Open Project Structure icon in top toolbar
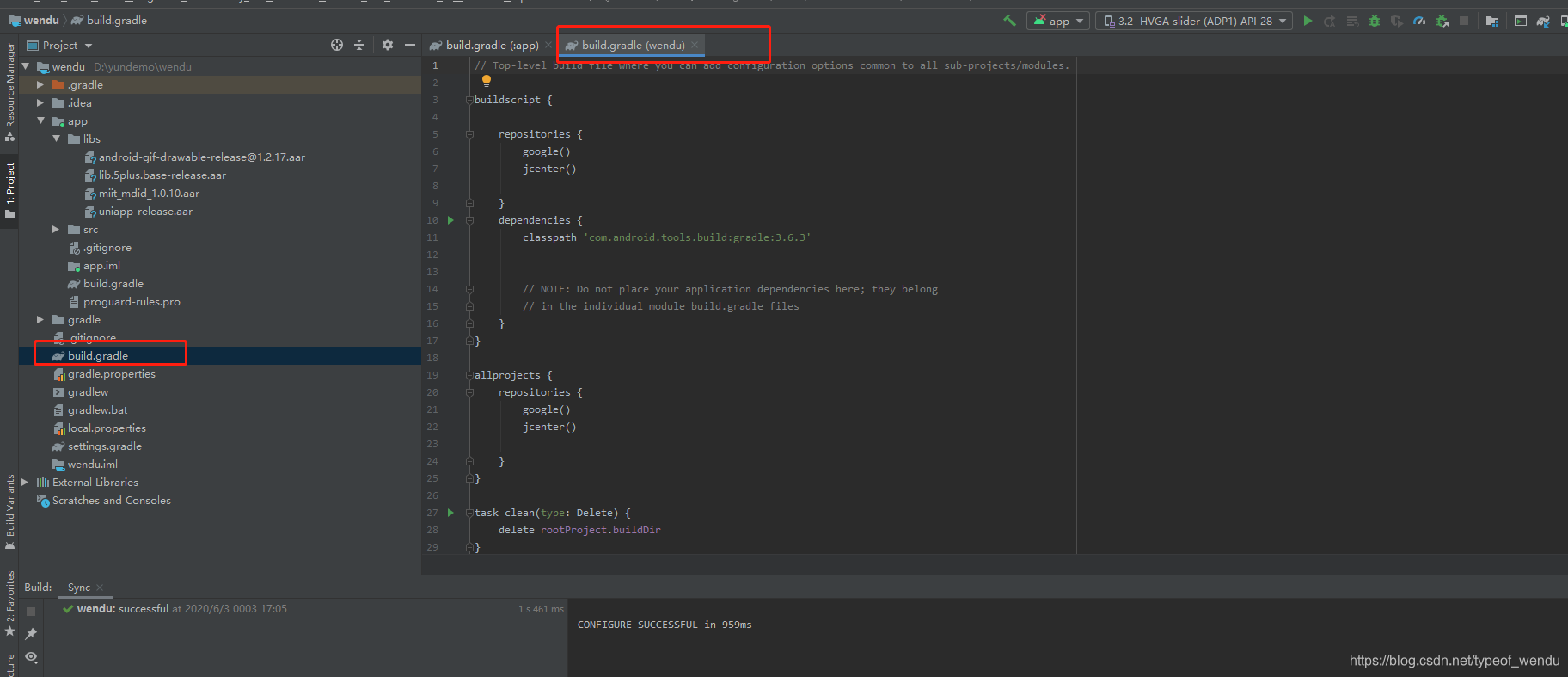 [x=1492, y=21]
